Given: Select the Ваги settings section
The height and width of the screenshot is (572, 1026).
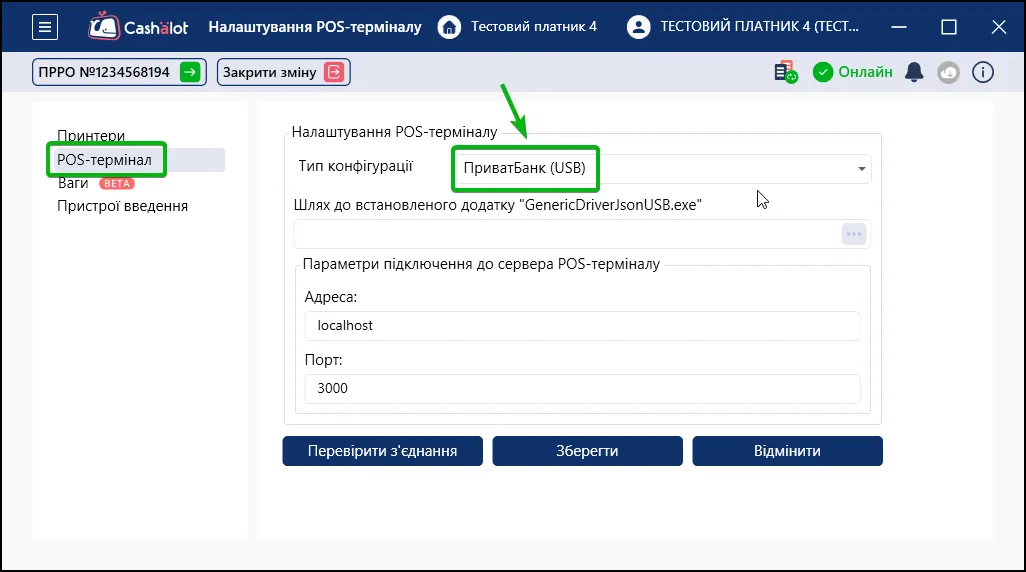Looking at the screenshot, I should coord(73,183).
